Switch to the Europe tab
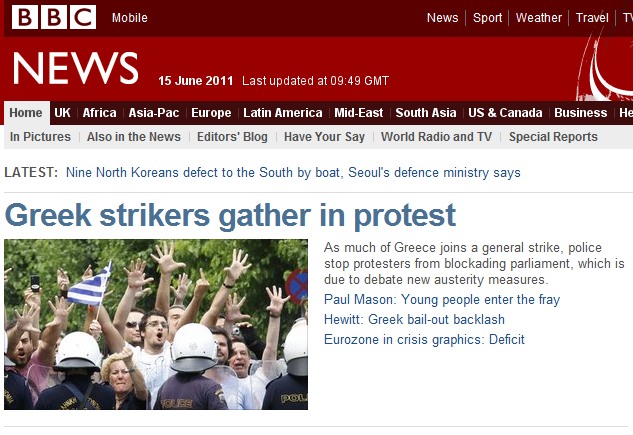 (x=211, y=113)
